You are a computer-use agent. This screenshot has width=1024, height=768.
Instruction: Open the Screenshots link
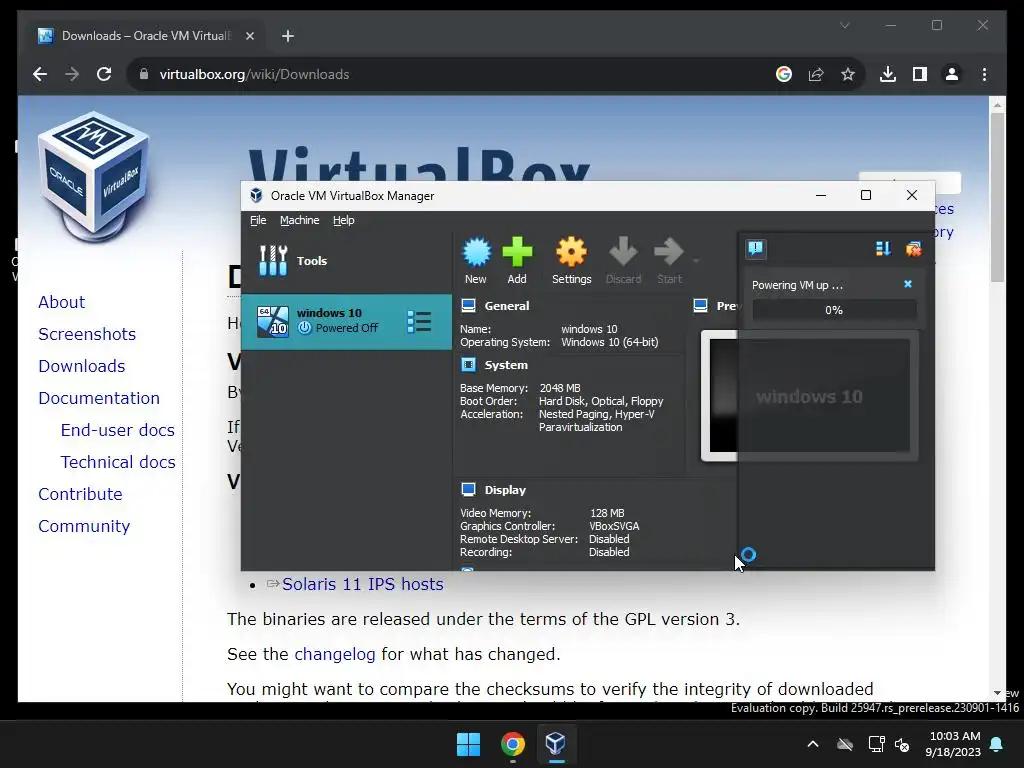87,334
